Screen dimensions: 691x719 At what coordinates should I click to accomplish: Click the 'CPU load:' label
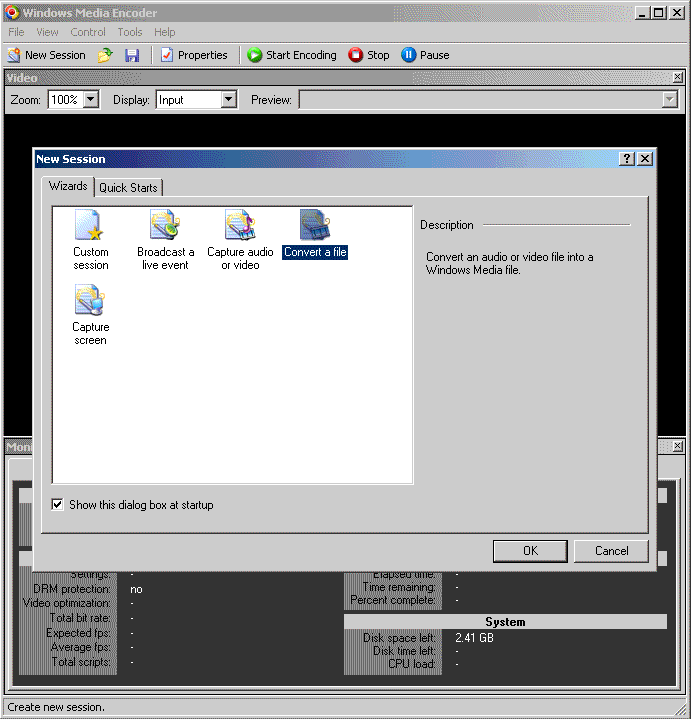pyautogui.click(x=411, y=664)
